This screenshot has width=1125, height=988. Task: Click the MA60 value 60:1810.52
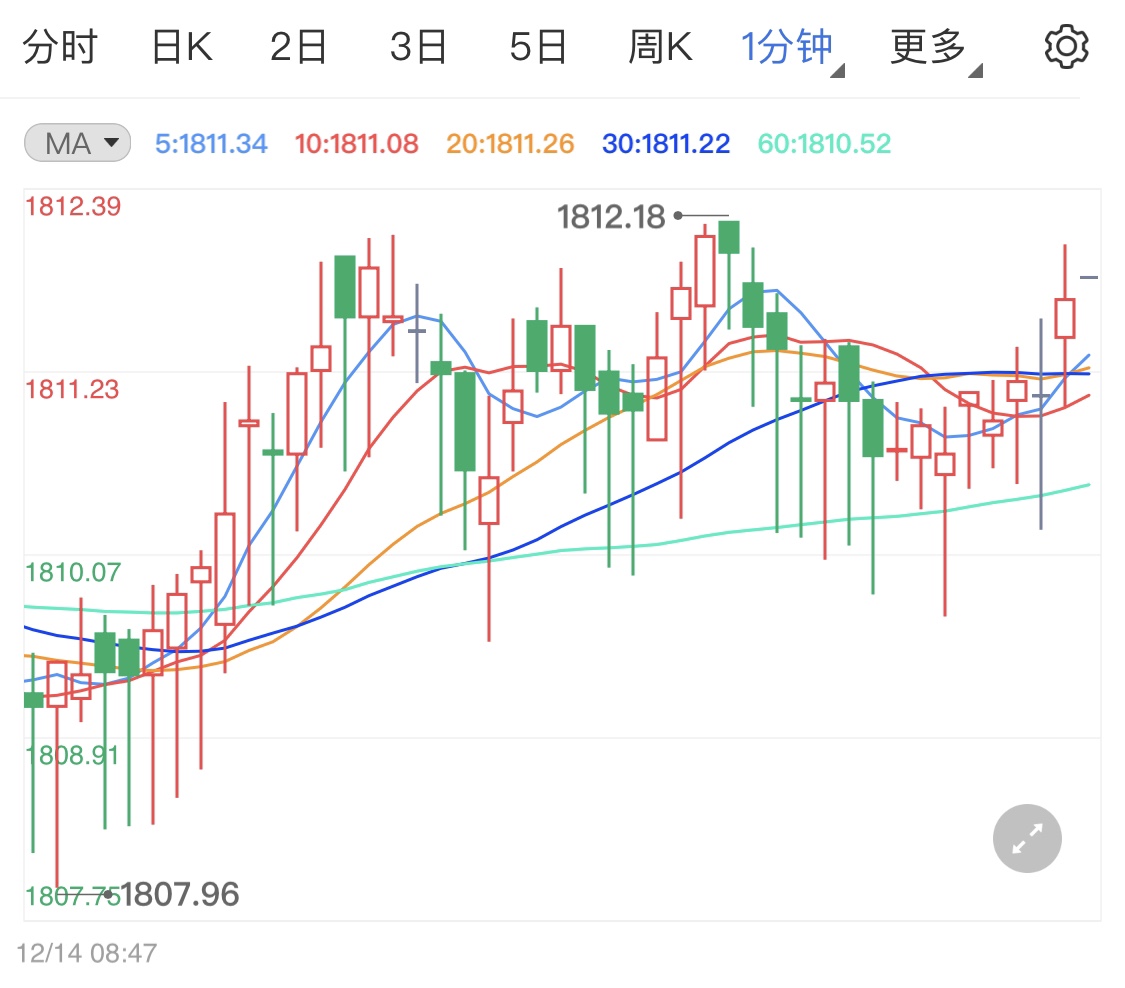tap(824, 144)
